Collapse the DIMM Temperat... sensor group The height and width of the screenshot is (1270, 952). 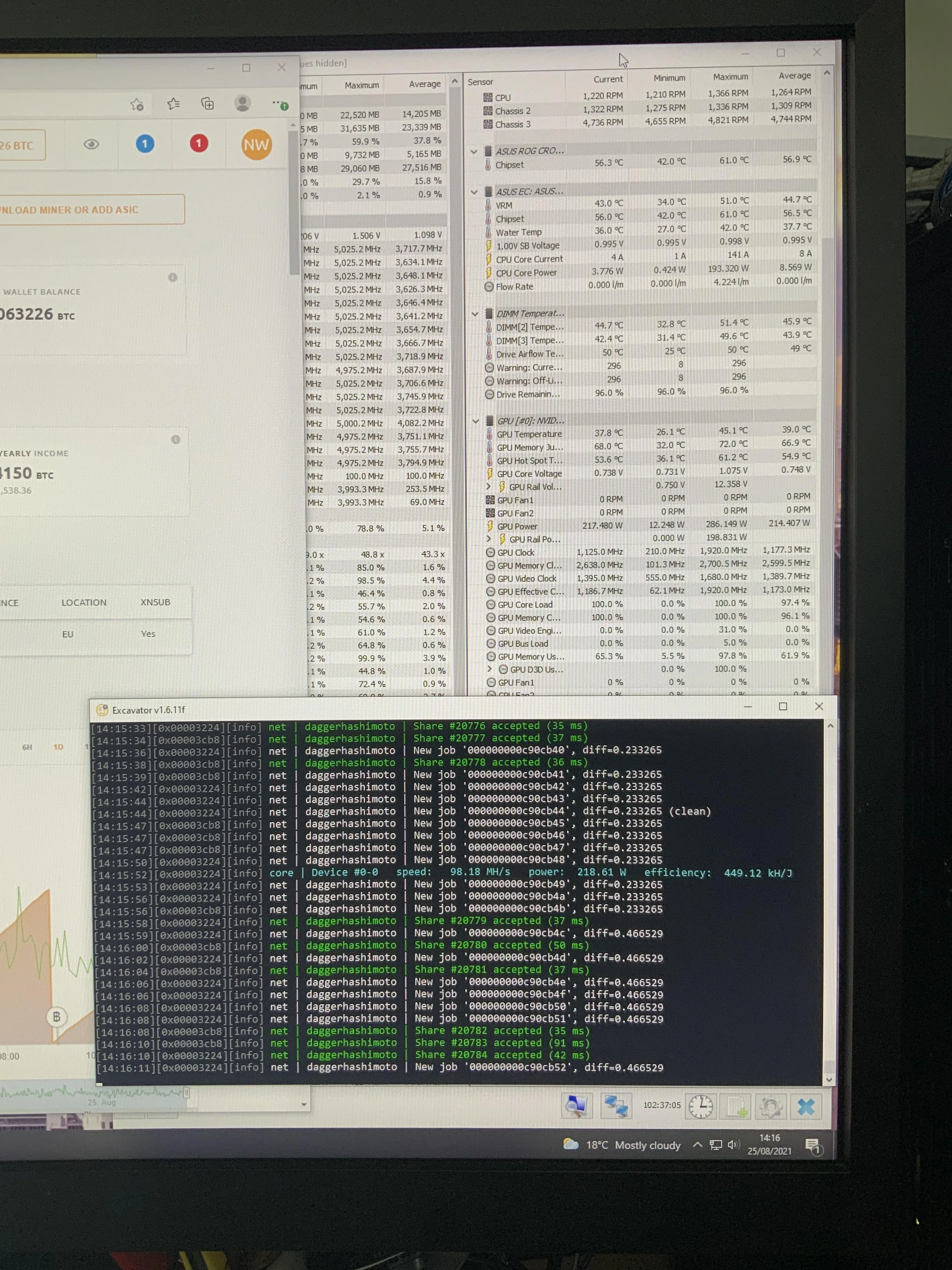coord(475,313)
